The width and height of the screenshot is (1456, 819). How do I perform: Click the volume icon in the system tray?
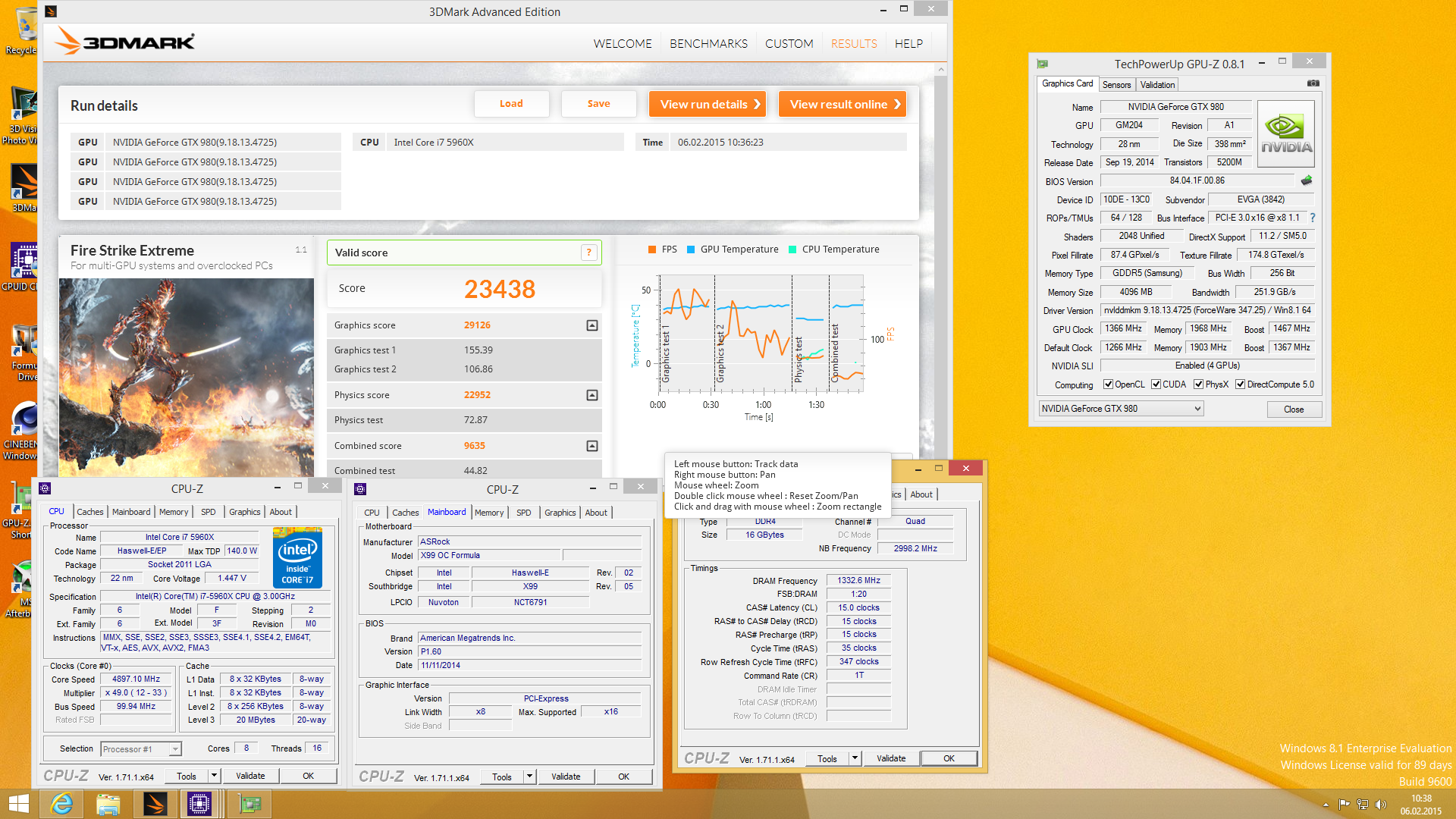tap(1380, 805)
